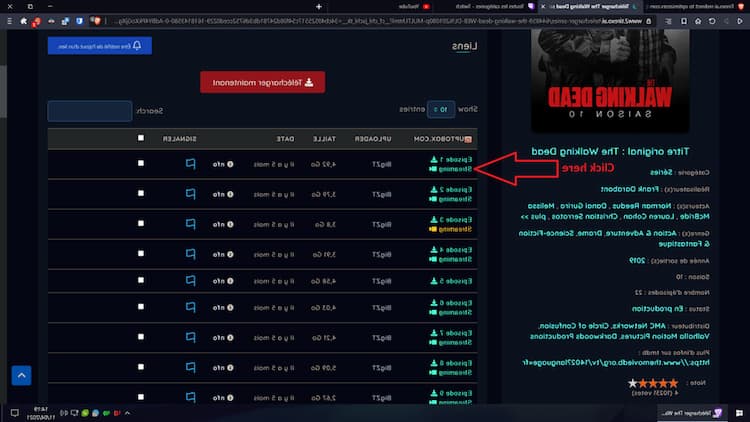750x422 pixels.
Task: Tick the checkbox in Episode 4 row
Action: pos(141,254)
